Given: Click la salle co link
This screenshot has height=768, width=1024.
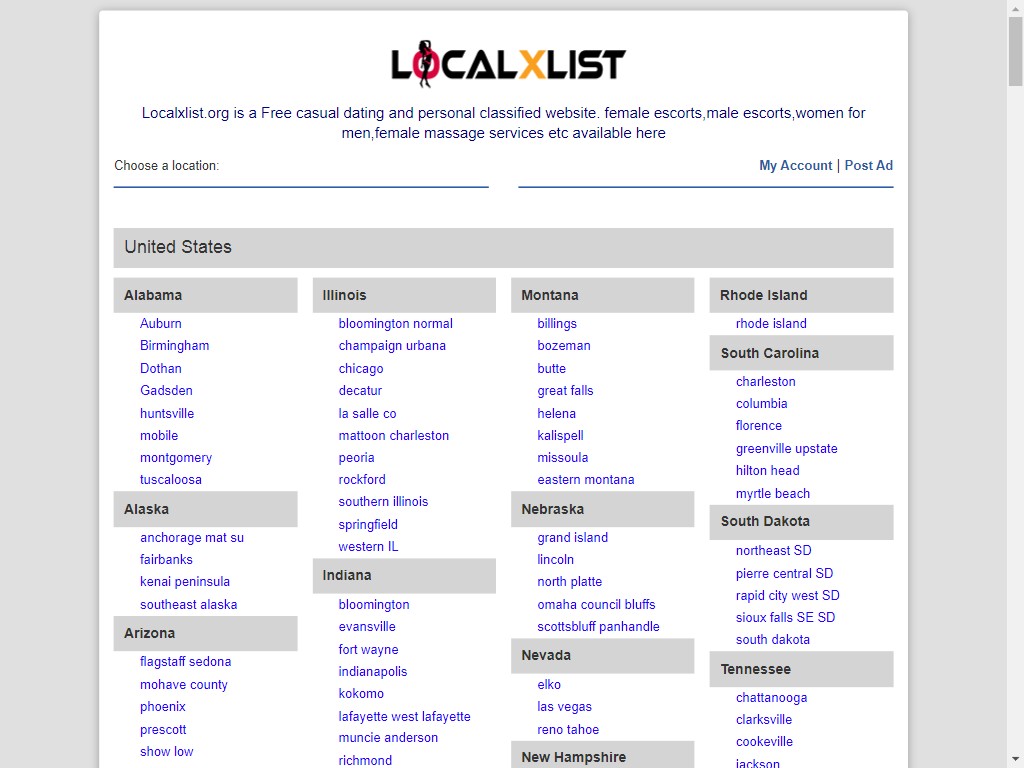Looking at the screenshot, I should tap(367, 413).
